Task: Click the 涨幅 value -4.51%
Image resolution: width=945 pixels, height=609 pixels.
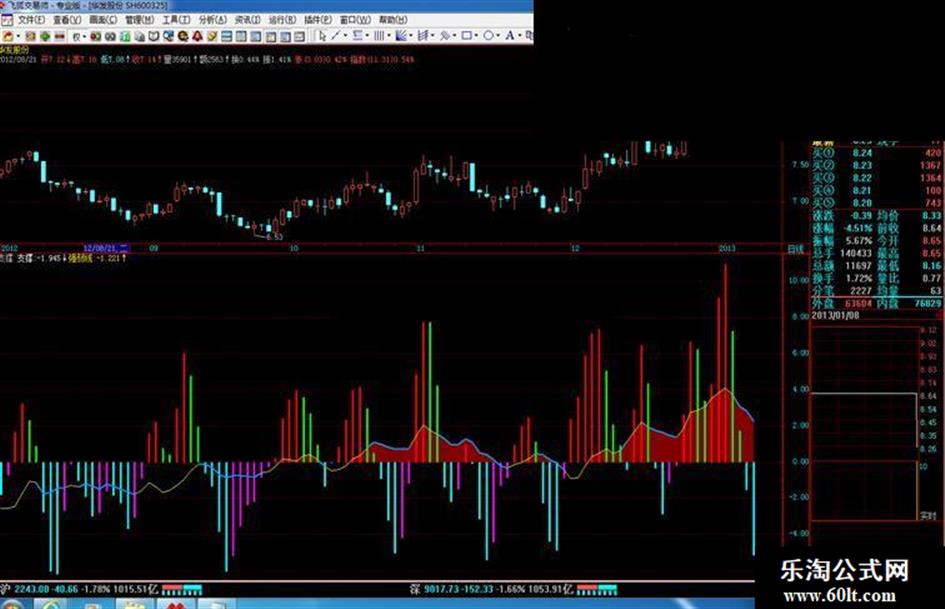Action: click(x=858, y=229)
